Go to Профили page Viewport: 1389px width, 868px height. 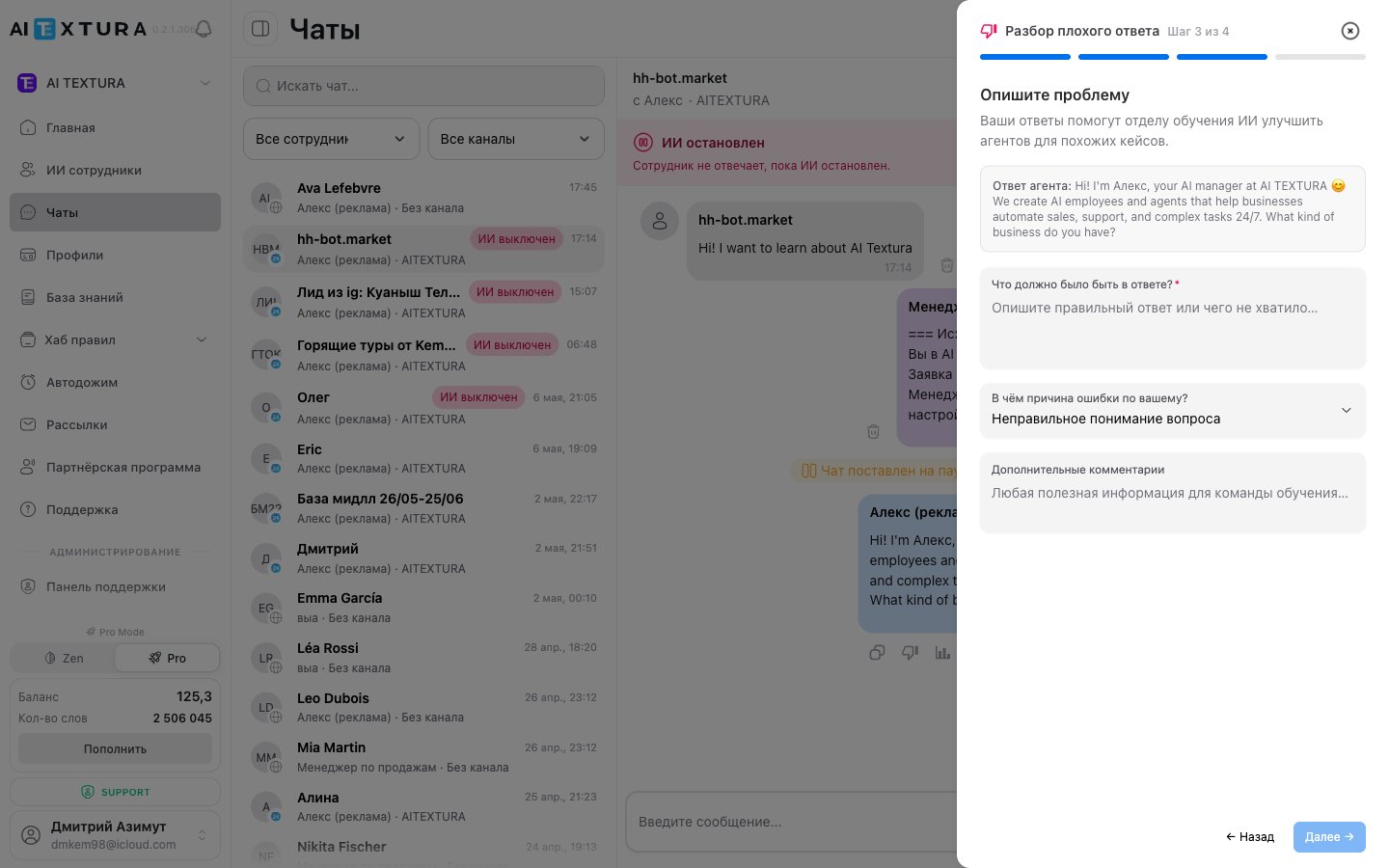[x=115, y=255]
